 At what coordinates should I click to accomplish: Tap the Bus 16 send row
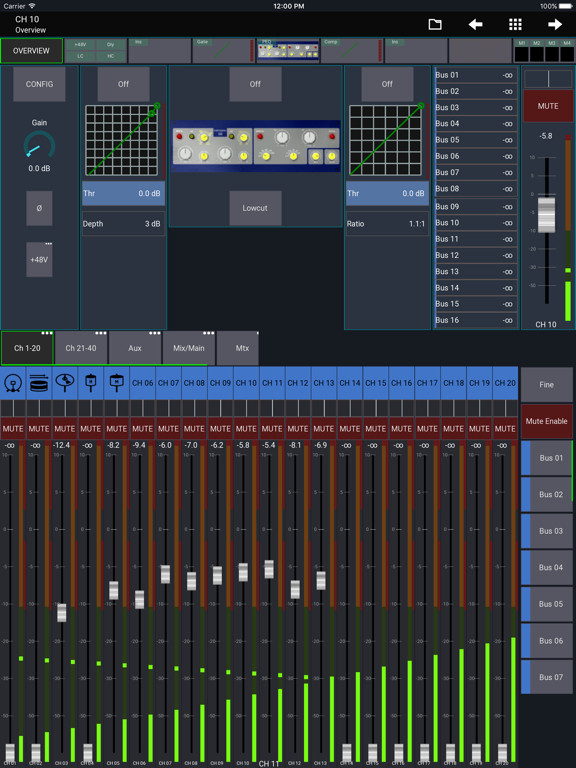click(x=475, y=320)
